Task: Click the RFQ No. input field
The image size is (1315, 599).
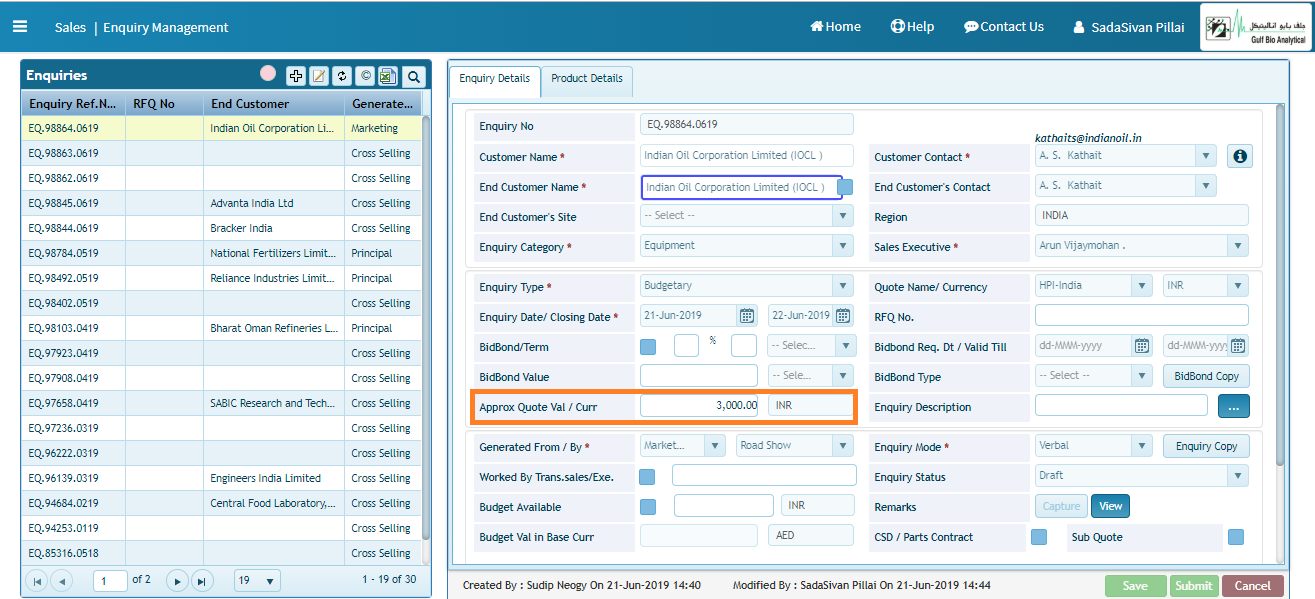Action: point(1141,316)
